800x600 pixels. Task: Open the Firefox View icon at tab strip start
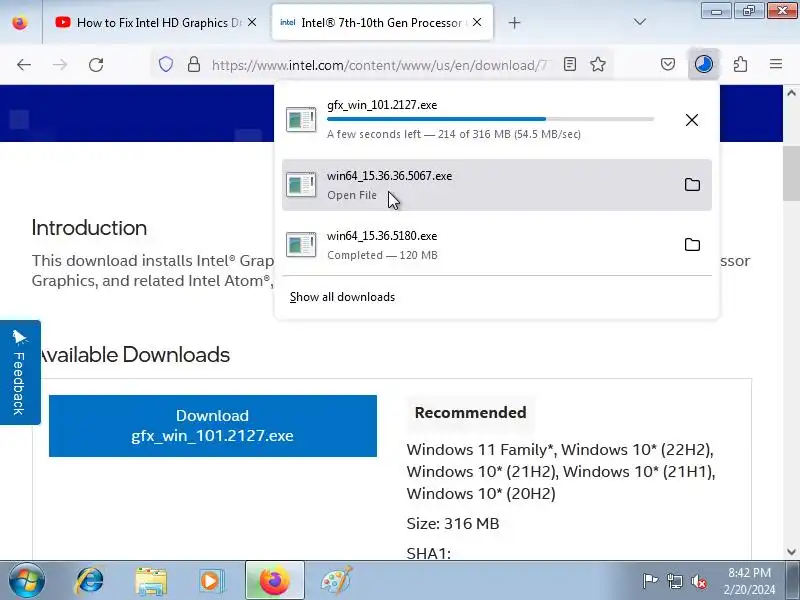click(x=20, y=22)
